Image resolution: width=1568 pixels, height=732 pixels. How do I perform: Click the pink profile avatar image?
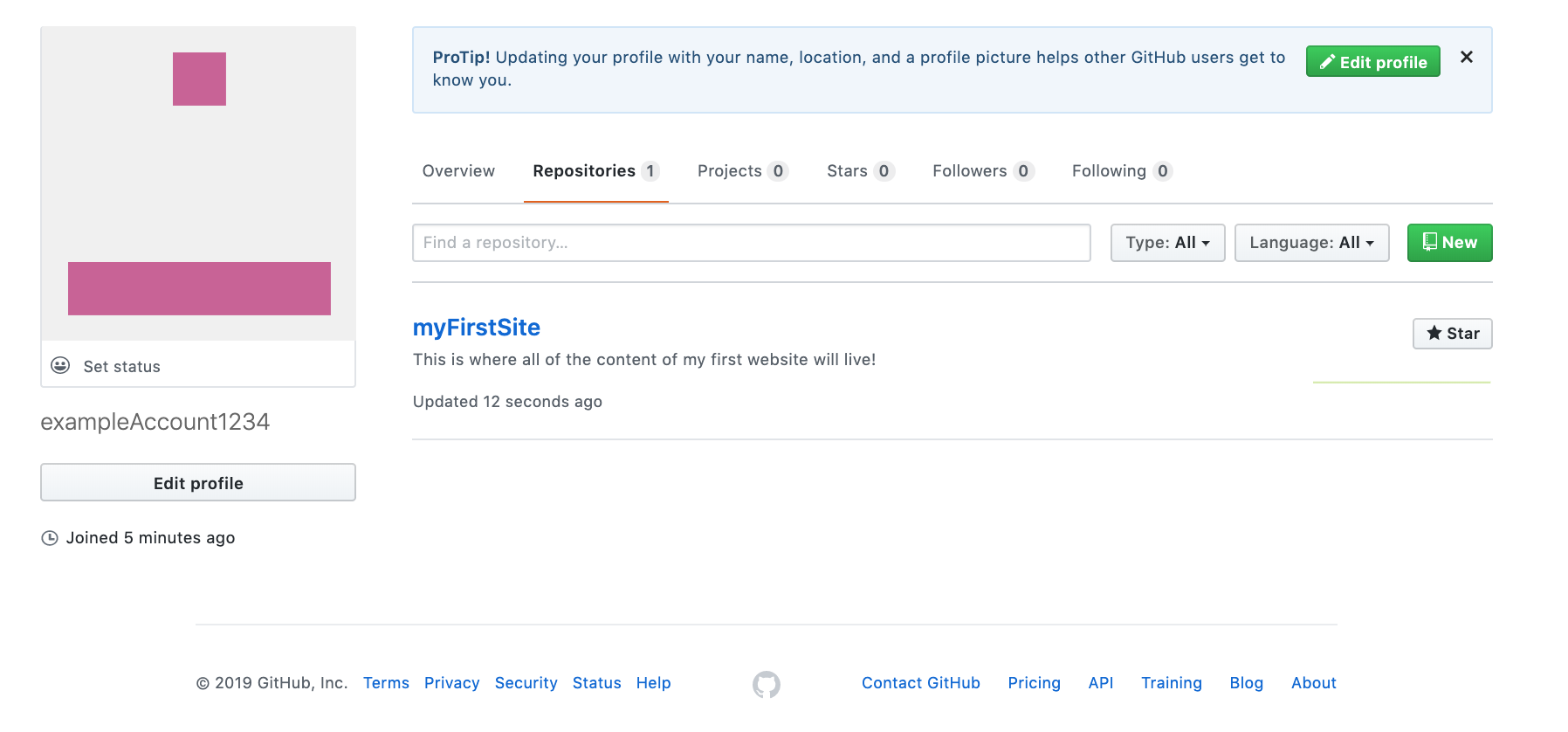[198, 183]
